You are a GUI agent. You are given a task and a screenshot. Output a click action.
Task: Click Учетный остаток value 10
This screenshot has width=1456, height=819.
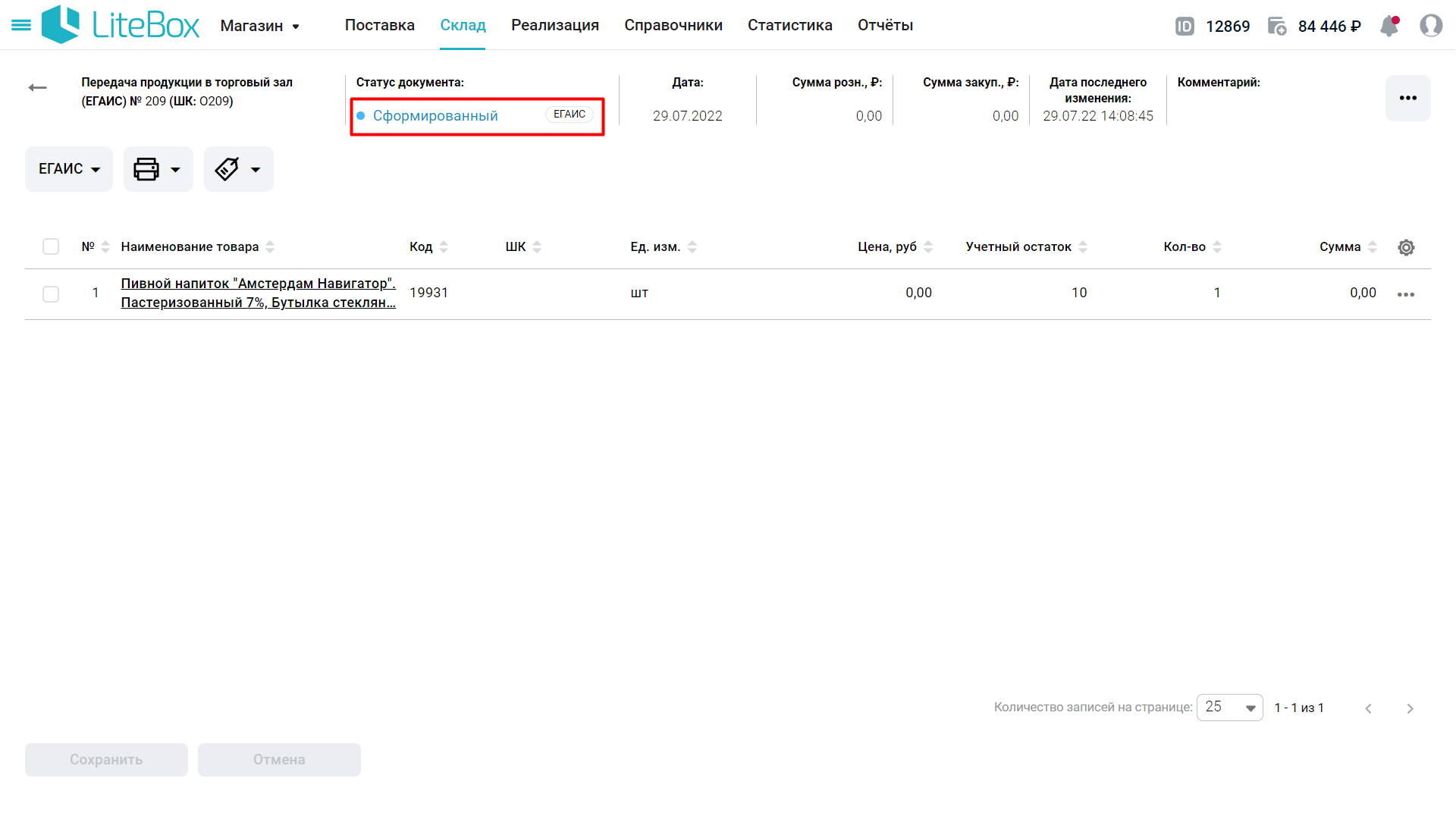1079,293
